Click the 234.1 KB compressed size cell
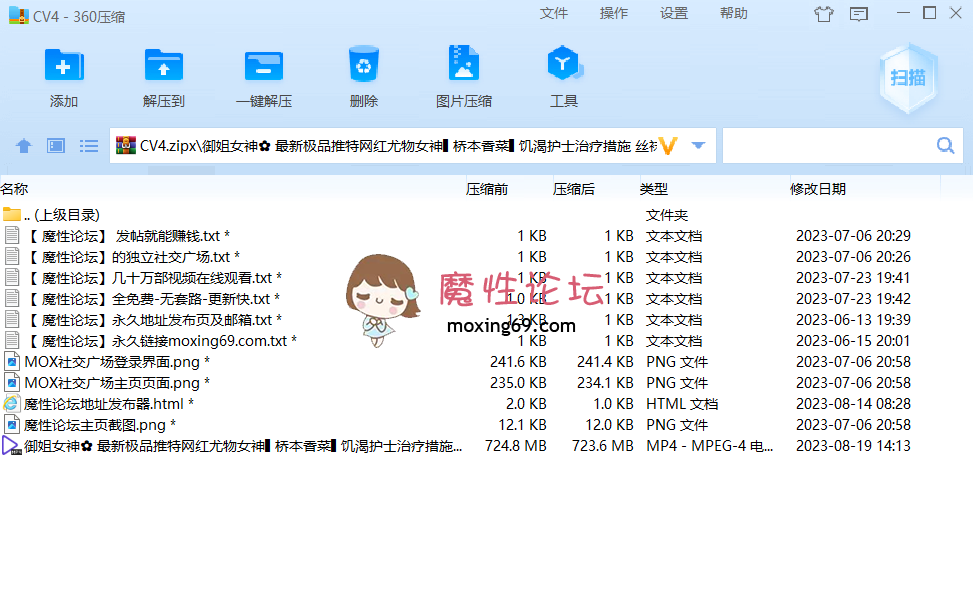973x605 pixels. tap(605, 383)
